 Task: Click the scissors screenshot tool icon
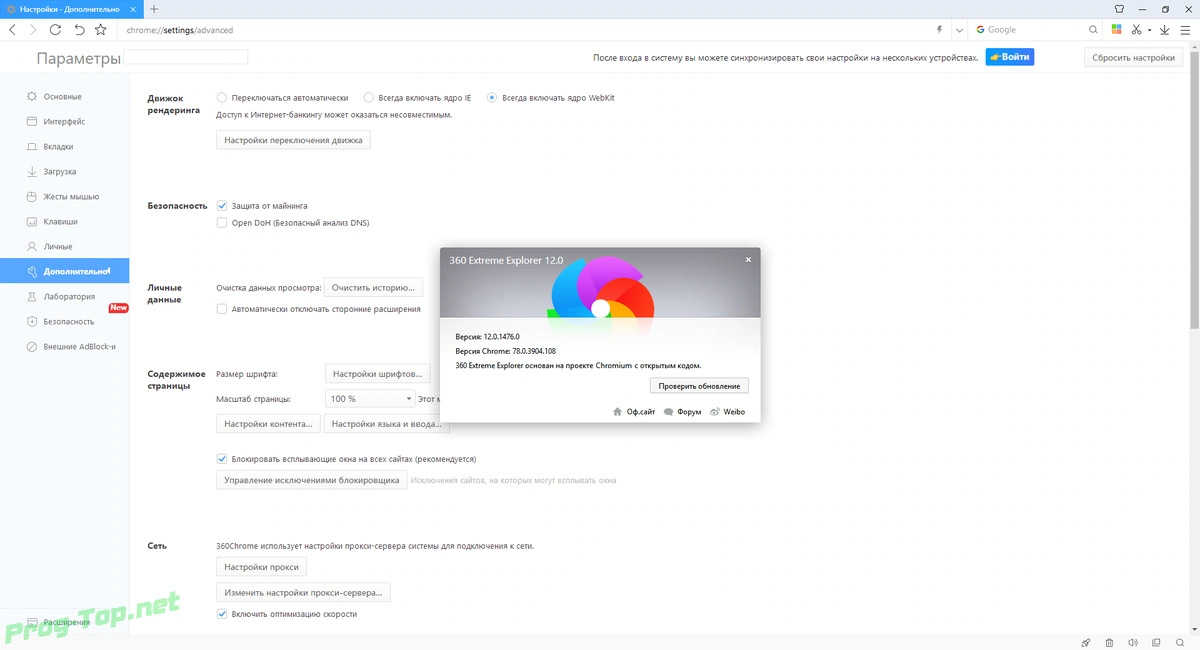[x=1138, y=30]
